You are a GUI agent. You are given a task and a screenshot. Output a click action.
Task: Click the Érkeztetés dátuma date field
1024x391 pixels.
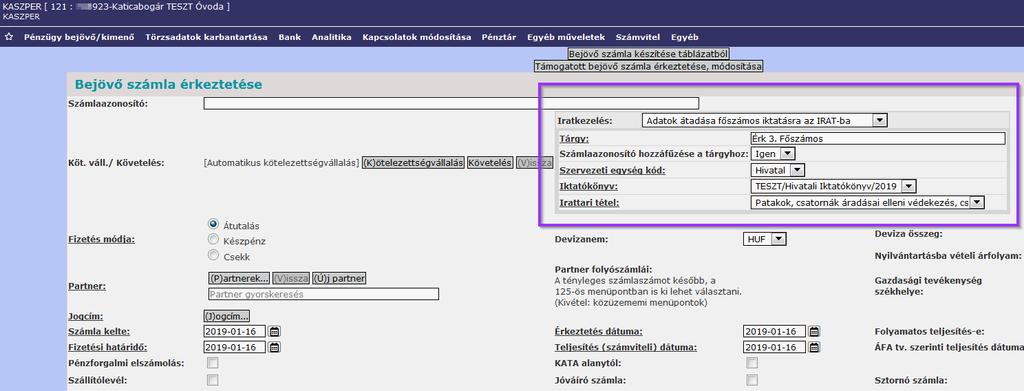click(x=774, y=331)
